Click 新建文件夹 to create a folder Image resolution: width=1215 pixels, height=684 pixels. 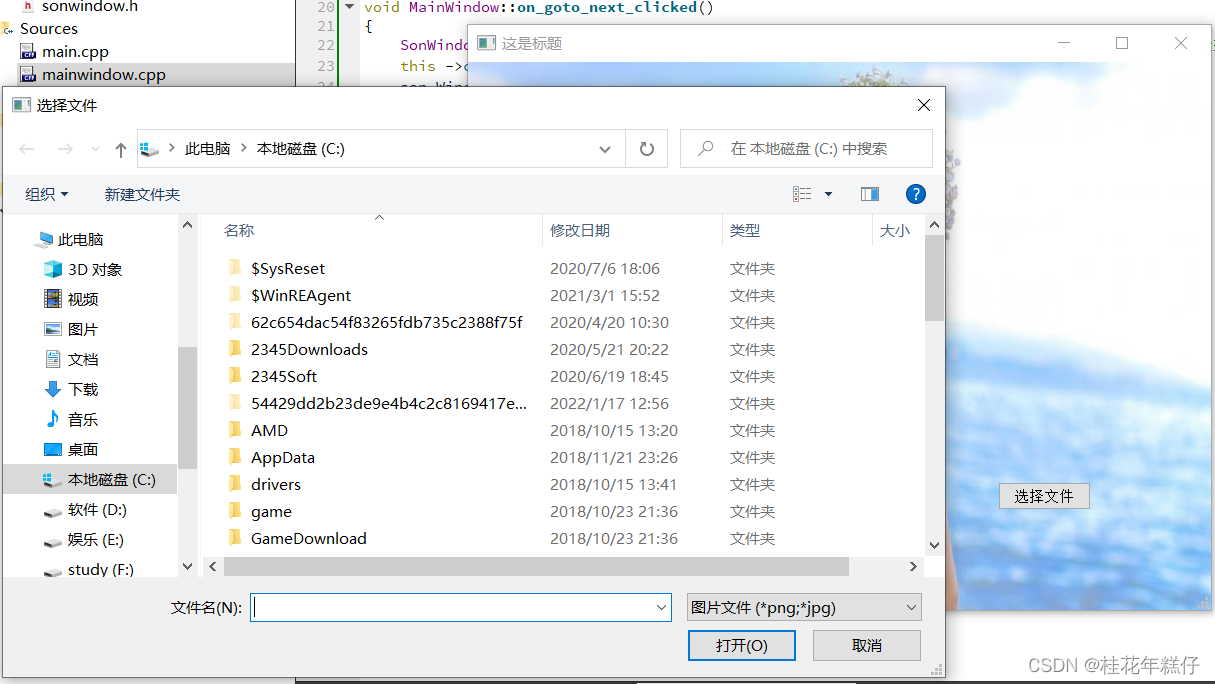(142, 194)
